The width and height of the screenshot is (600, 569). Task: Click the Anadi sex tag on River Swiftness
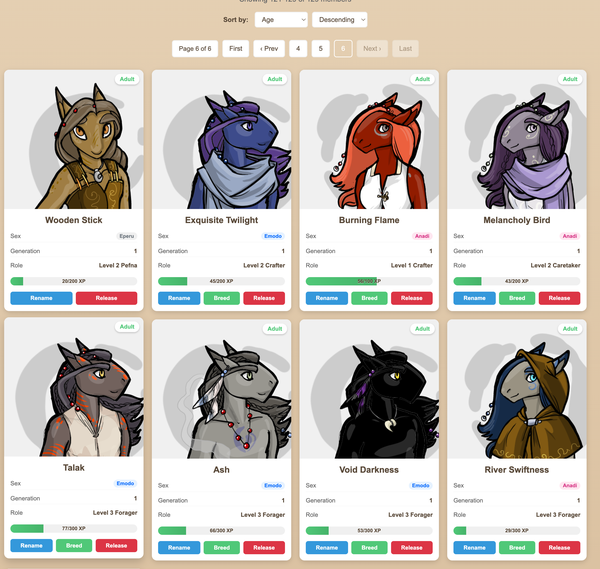[x=570, y=486]
